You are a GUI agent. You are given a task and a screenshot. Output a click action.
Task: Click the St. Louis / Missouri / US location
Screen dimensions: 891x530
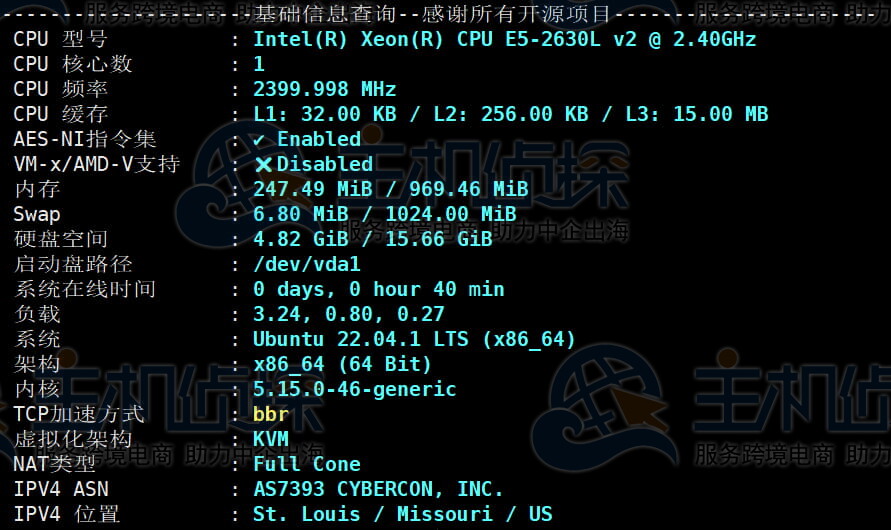click(402, 514)
